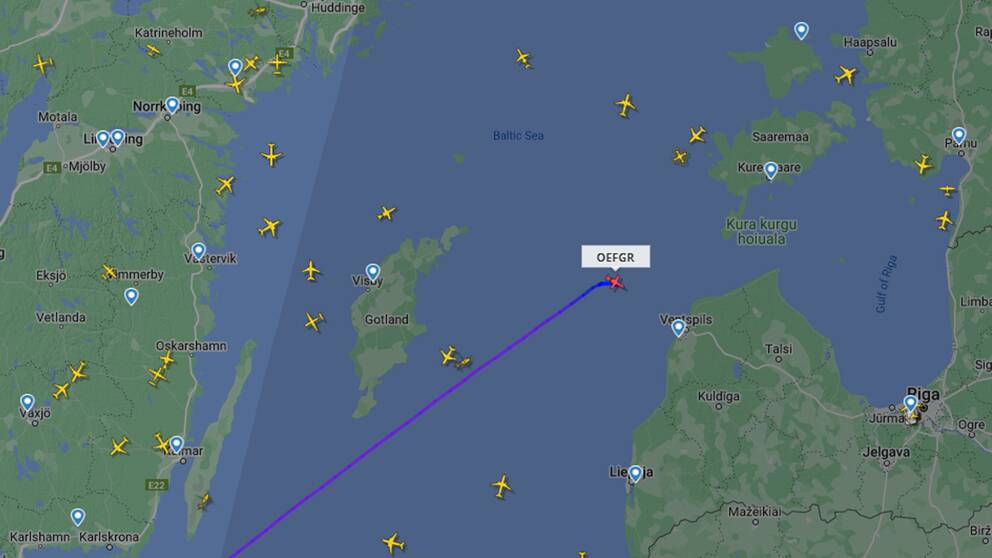Screen dimensions: 992x558
Task: Click the Västervik airport marker
Action: (x=199, y=251)
